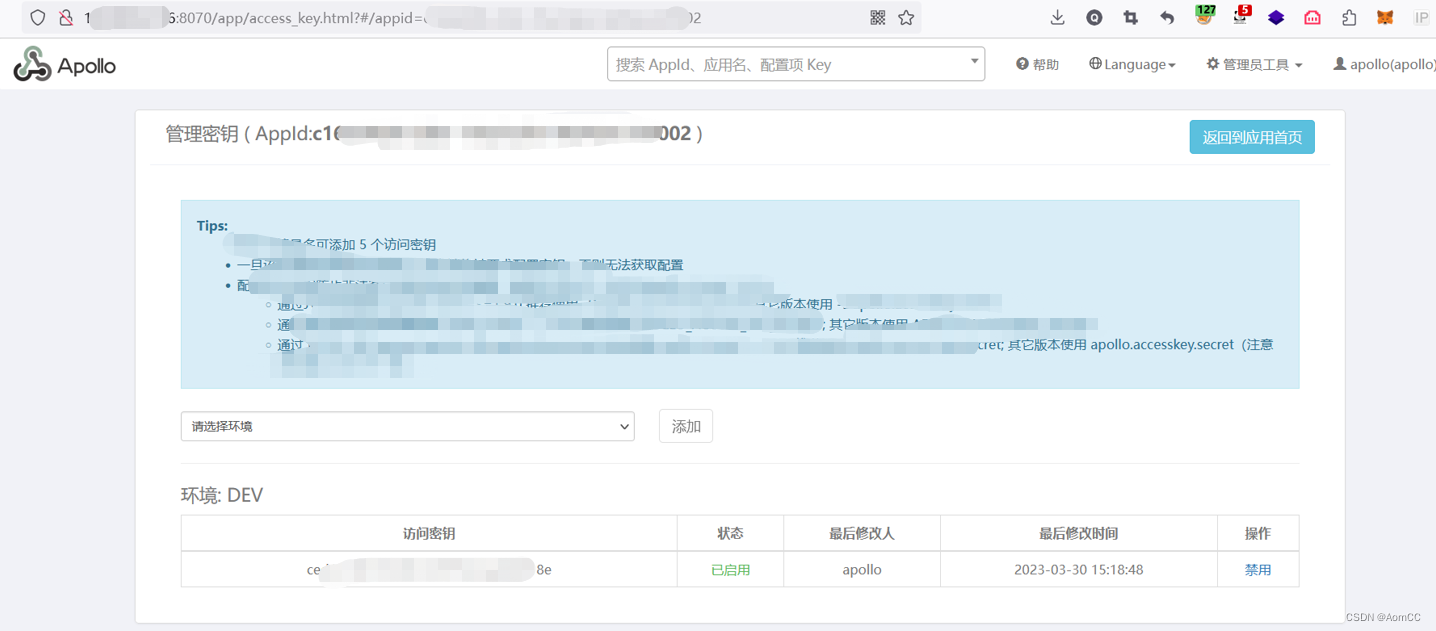Click the crop screenshot extension icon
Image resolution: width=1436 pixels, height=631 pixels.
click(x=1131, y=17)
